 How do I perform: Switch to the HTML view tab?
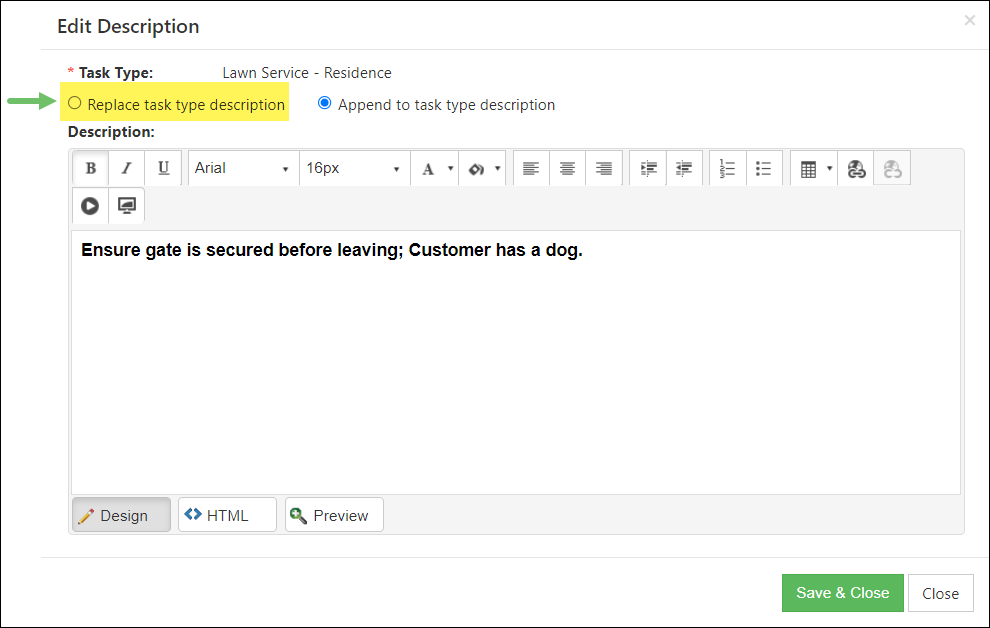pyautogui.click(x=227, y=515)
